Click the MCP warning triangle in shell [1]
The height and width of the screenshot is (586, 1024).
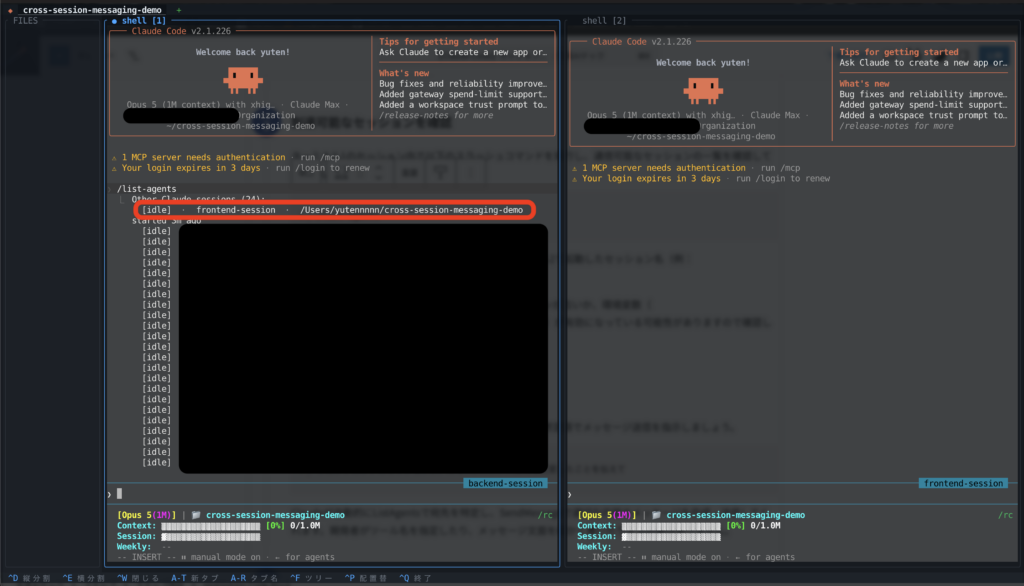[114, 157]
